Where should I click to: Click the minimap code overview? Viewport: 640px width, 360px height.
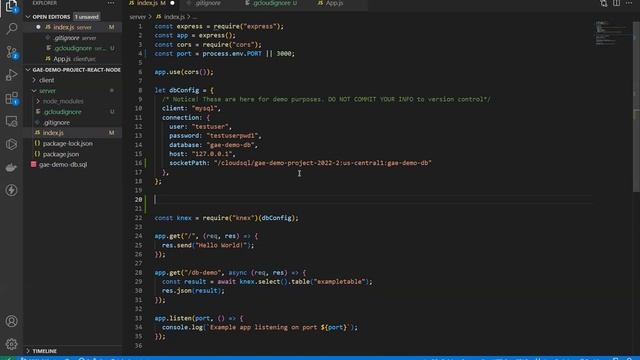pos(611,33)
